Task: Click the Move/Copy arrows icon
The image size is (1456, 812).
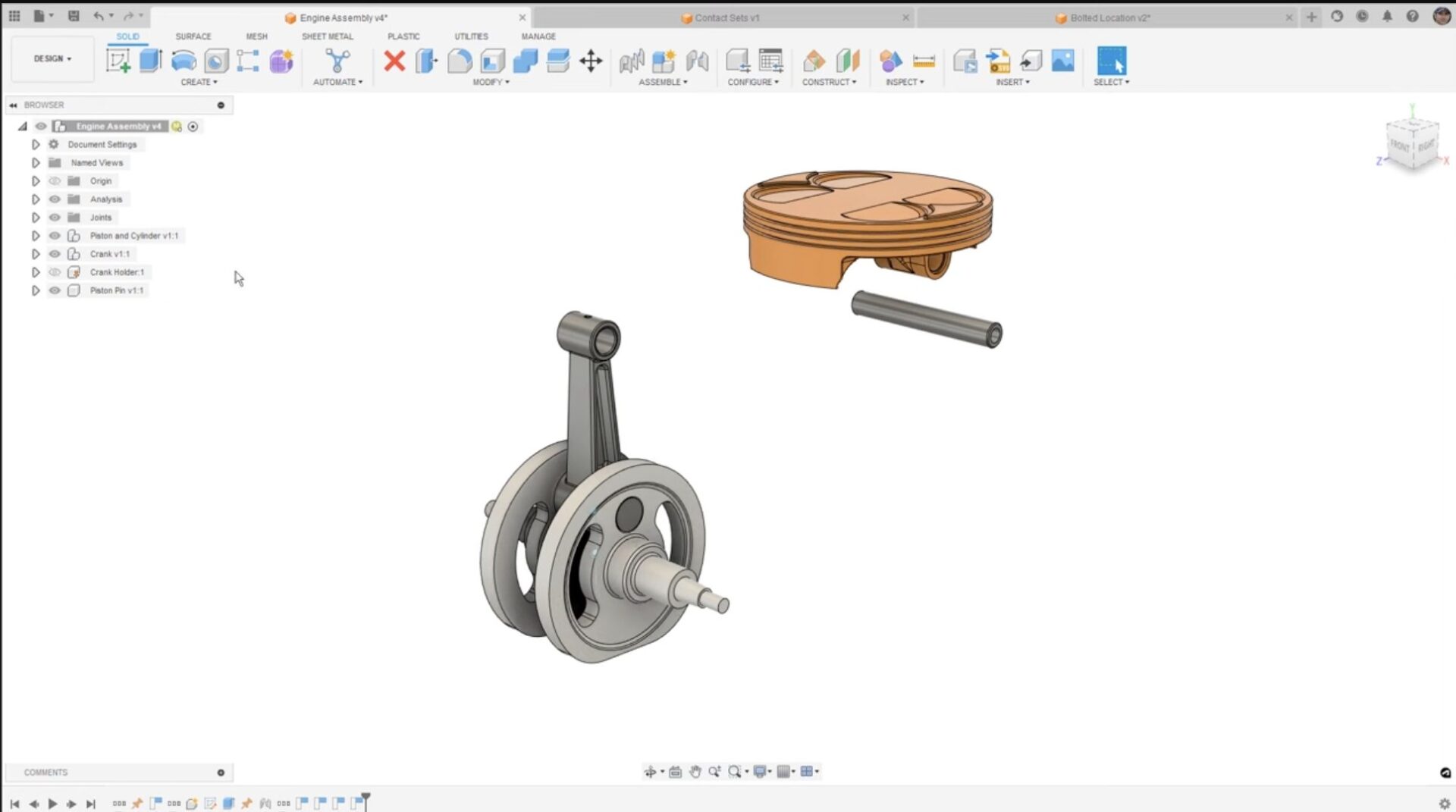Action: point(591,61)
